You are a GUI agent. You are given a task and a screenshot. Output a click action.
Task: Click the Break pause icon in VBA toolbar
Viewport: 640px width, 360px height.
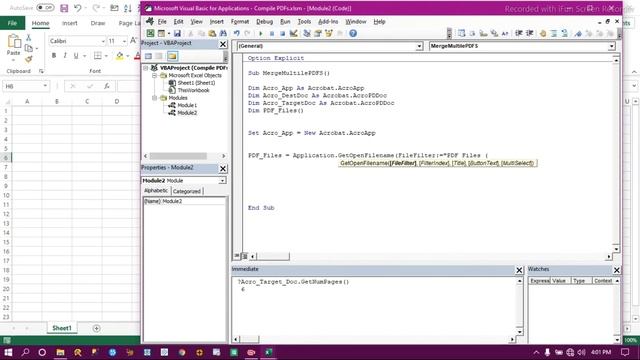tap(272, 33)
